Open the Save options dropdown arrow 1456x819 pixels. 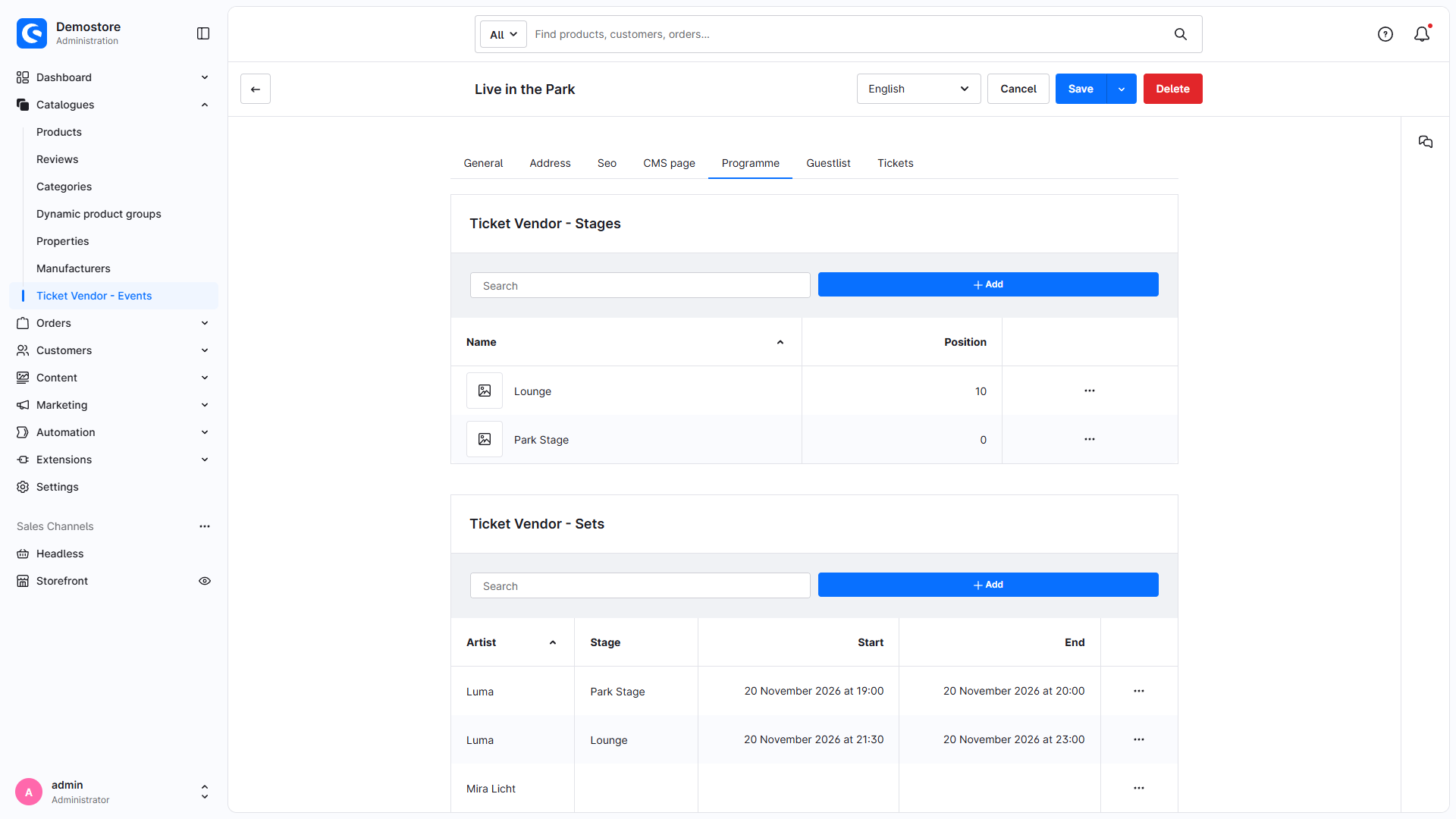(x=1122, y=89)
